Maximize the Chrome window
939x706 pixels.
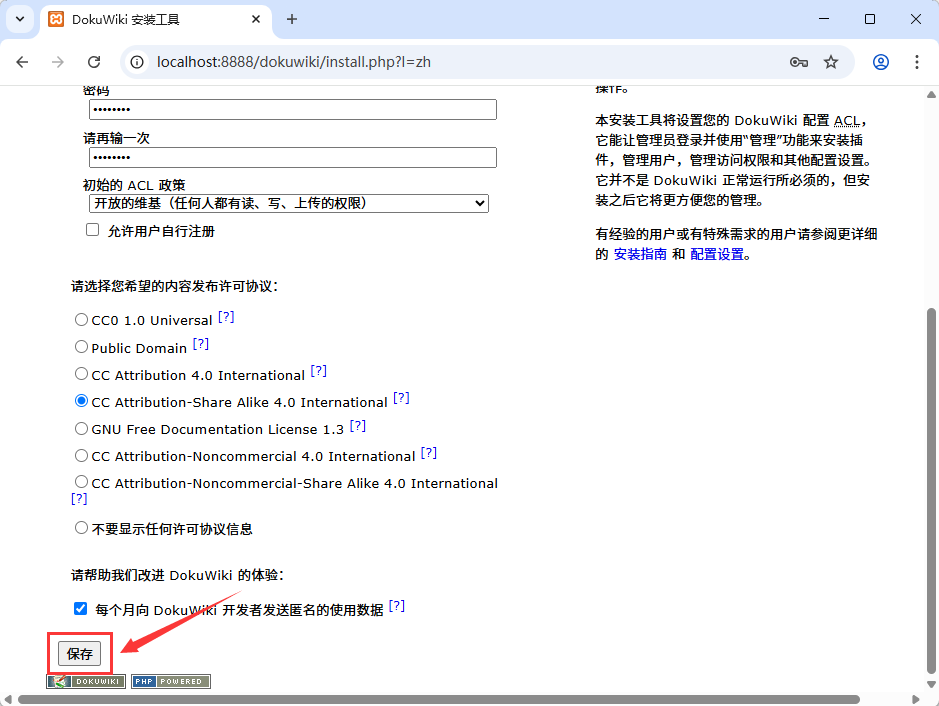(x=870, y=19)
